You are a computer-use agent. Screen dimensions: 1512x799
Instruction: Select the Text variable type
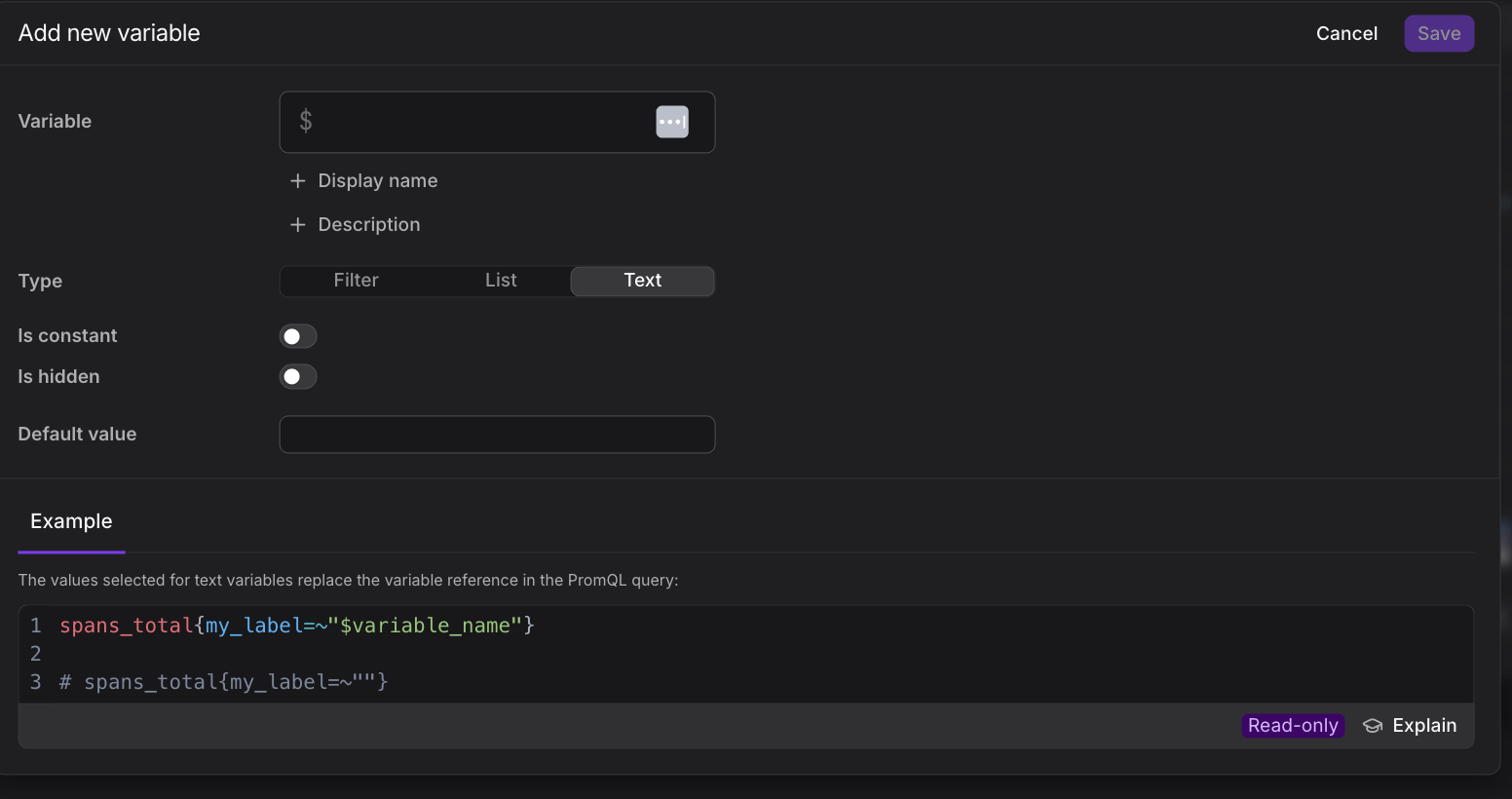[x=642, y=281]
